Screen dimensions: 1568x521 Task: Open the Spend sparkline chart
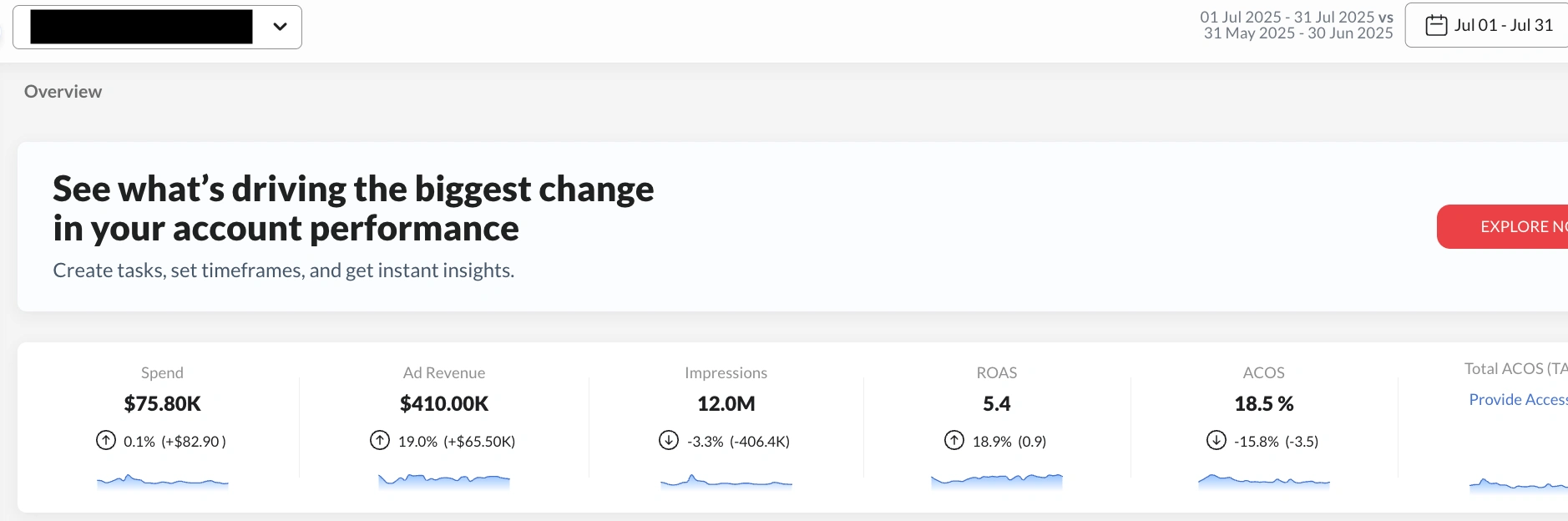(x=162, y=481)
